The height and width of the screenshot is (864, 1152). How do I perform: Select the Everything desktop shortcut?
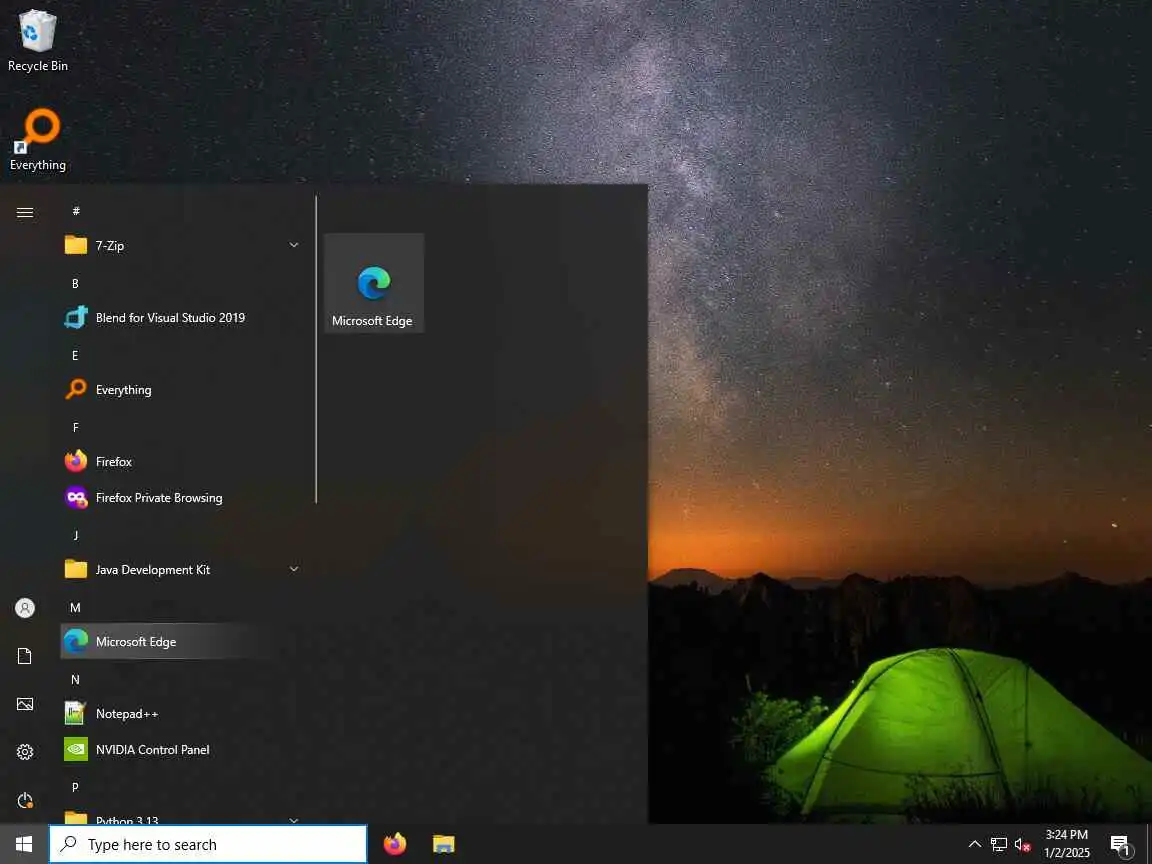coord(37,140)
